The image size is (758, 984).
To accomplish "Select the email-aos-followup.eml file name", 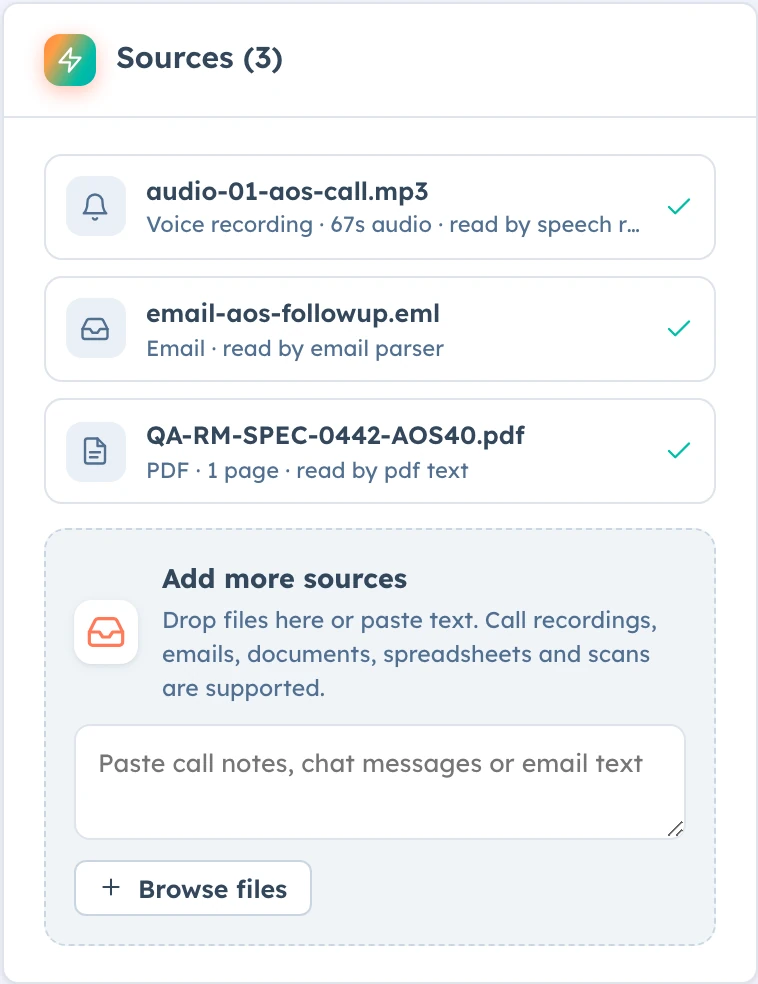I will pyautogui.click(x=293, y=313).
